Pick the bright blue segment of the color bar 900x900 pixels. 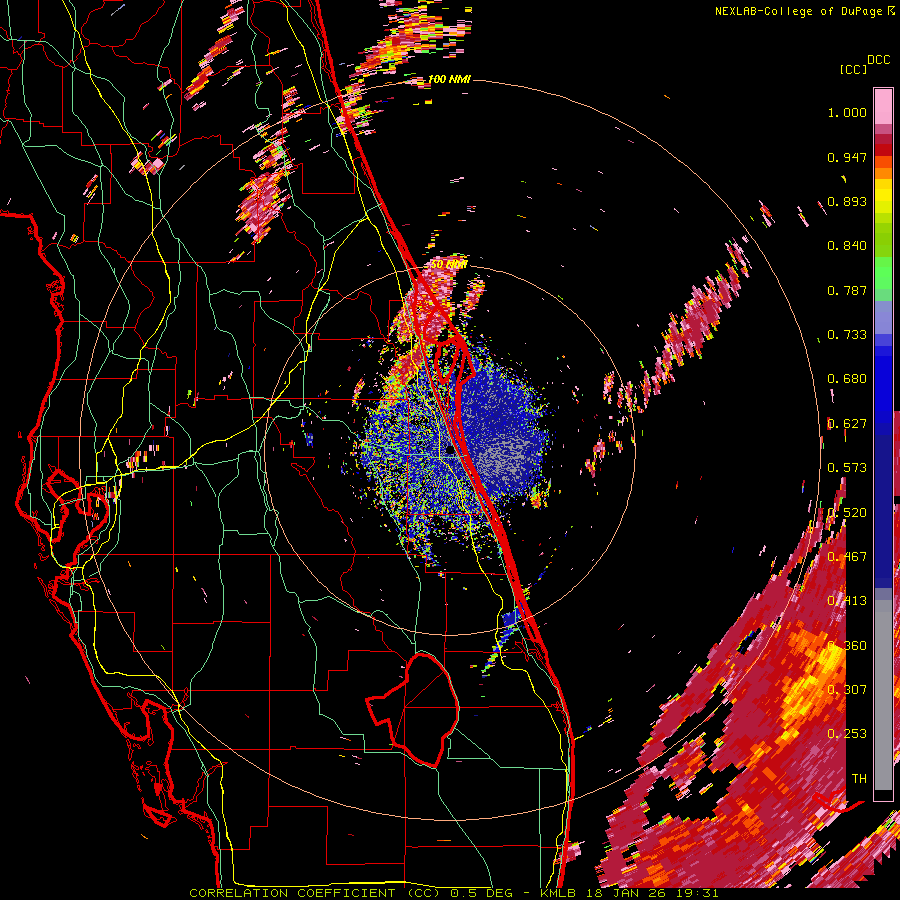pos(883,385)
